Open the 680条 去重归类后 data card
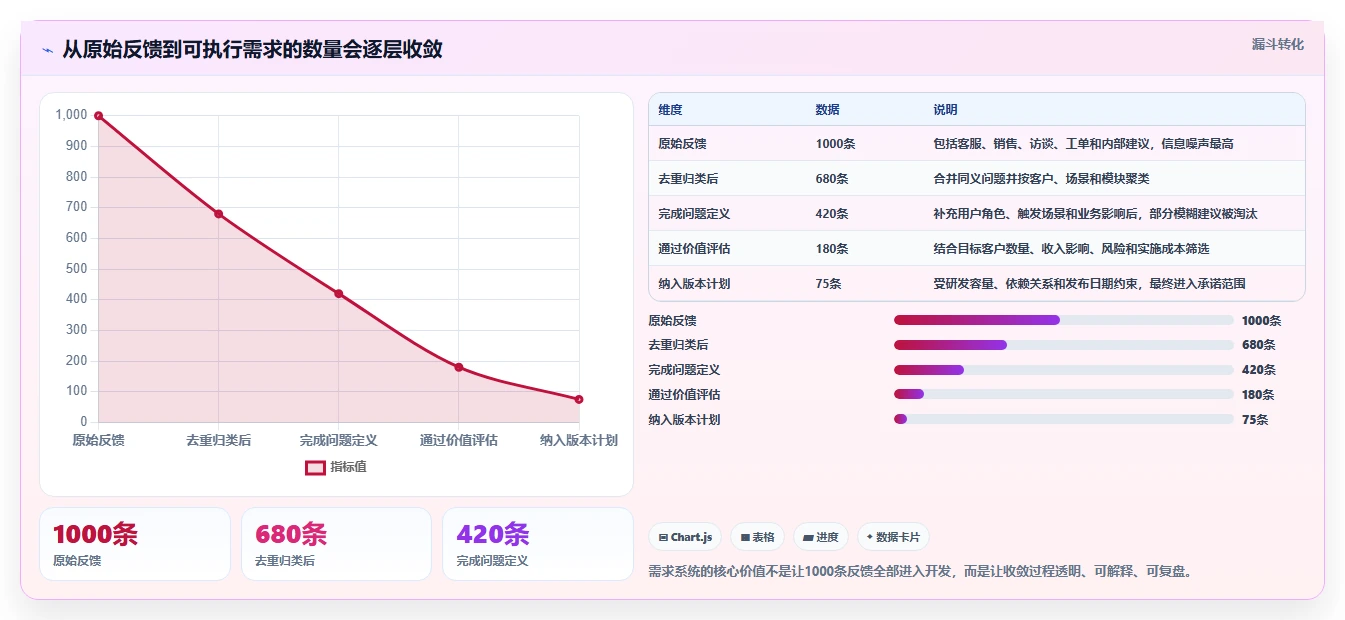Screen dimensions: 1345x620 [x=336, y=544]
